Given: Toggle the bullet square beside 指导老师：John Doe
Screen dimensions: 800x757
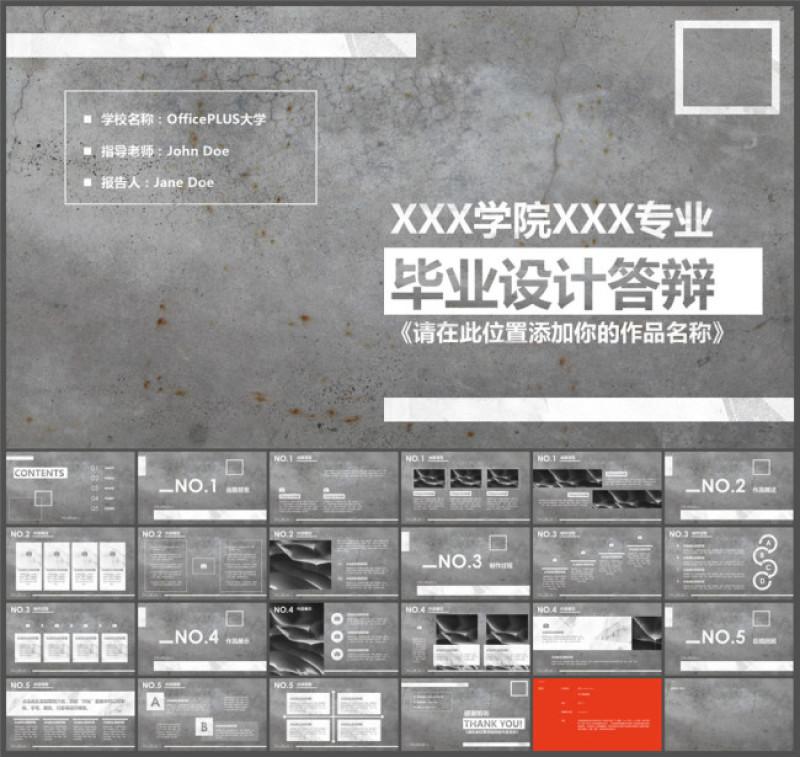Looking at the screenshot, I should (87, 150).
